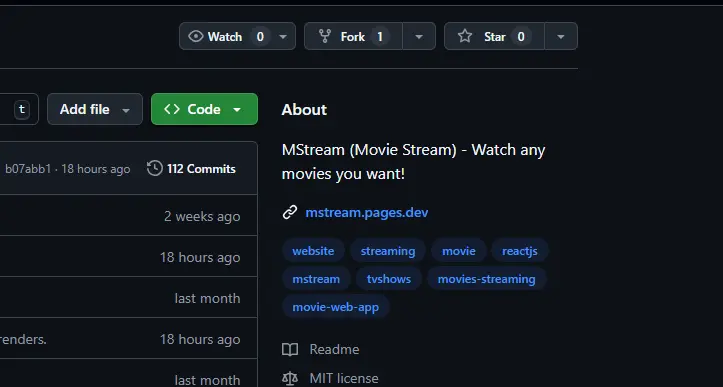Open the MIT license link
The image size is (723, 387).
(344, 378)
